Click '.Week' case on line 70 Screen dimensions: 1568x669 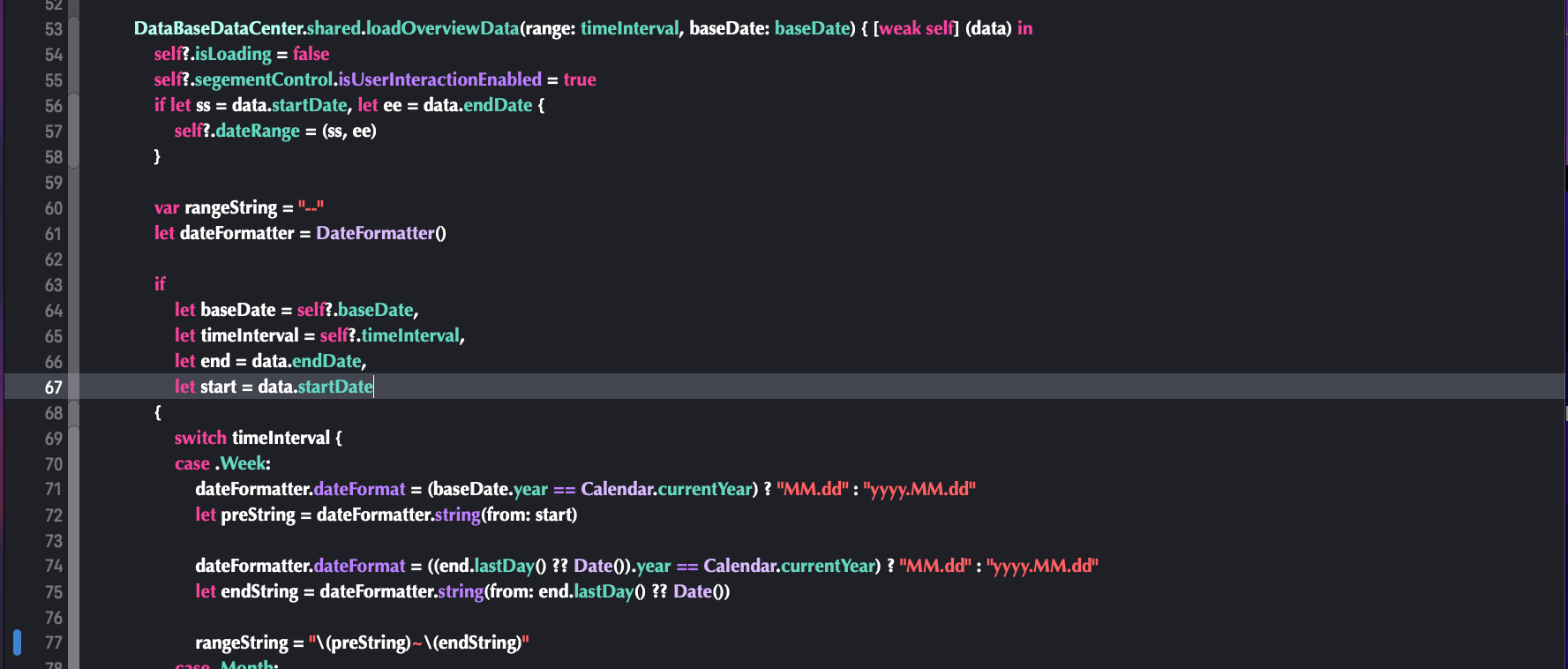click(241, 463)
